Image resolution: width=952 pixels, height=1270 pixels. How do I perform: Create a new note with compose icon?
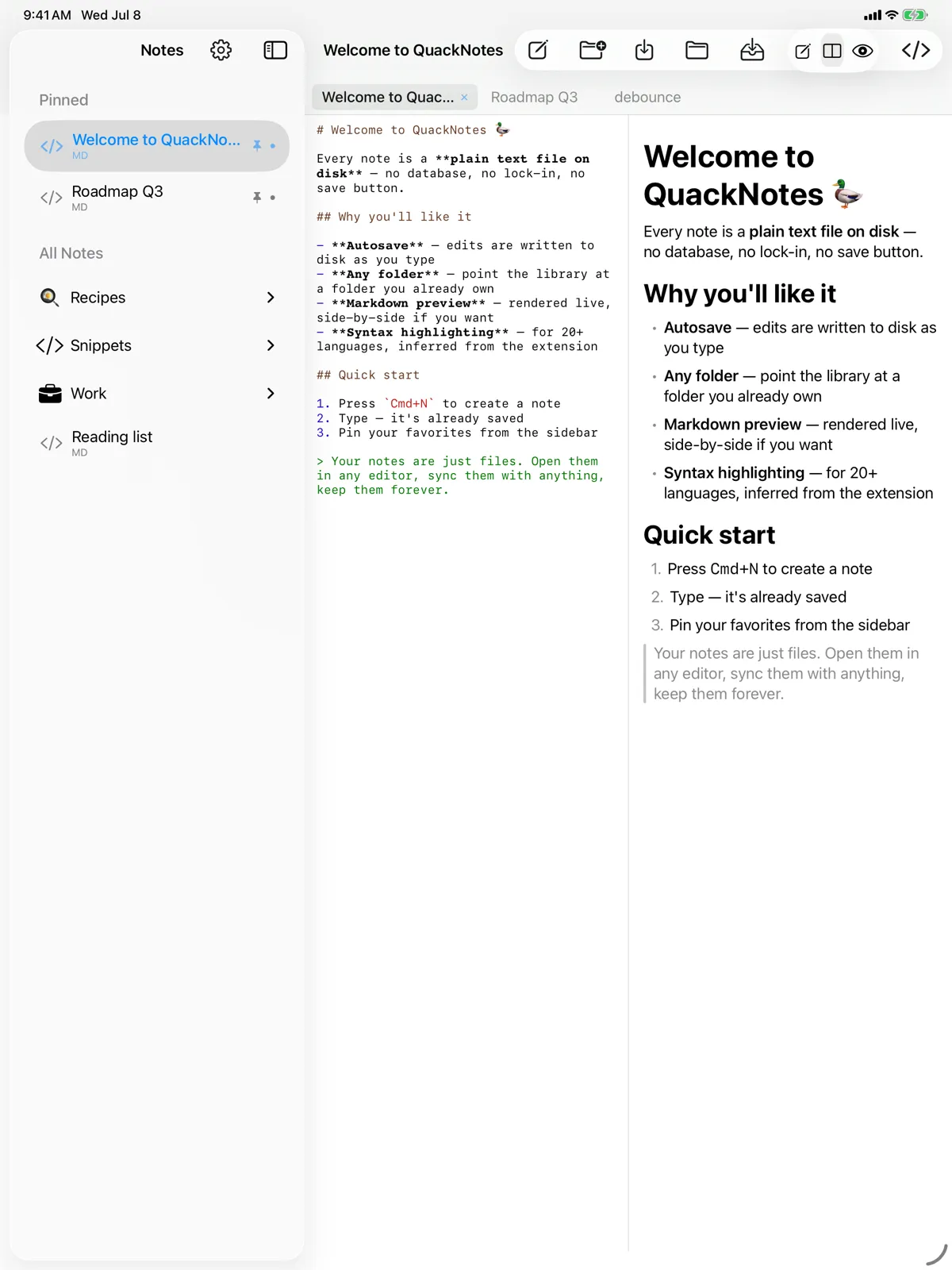(538, 50)
